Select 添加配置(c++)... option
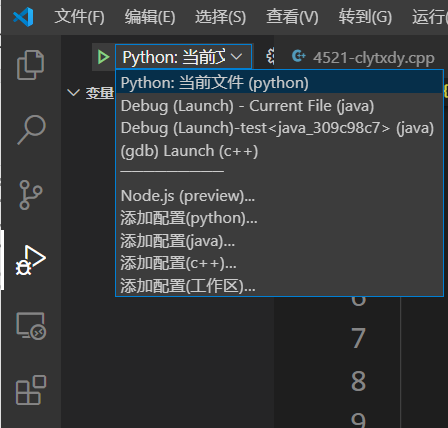Image resolution: width=448 pixels, height=428 pixels. 279,263
